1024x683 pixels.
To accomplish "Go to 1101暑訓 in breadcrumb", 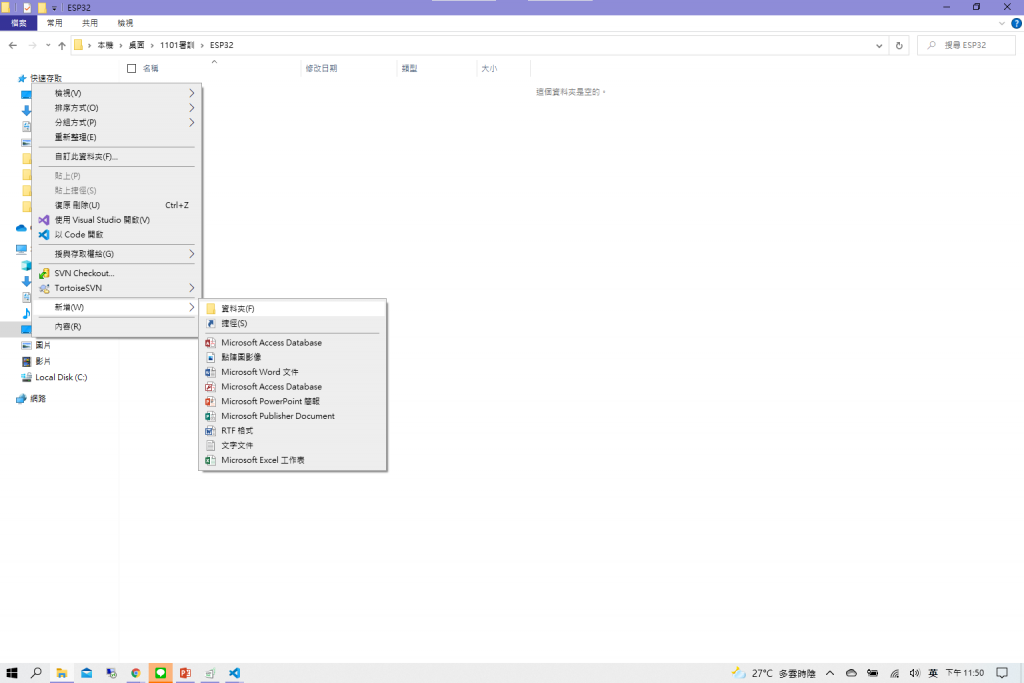I will pos(177,45).
